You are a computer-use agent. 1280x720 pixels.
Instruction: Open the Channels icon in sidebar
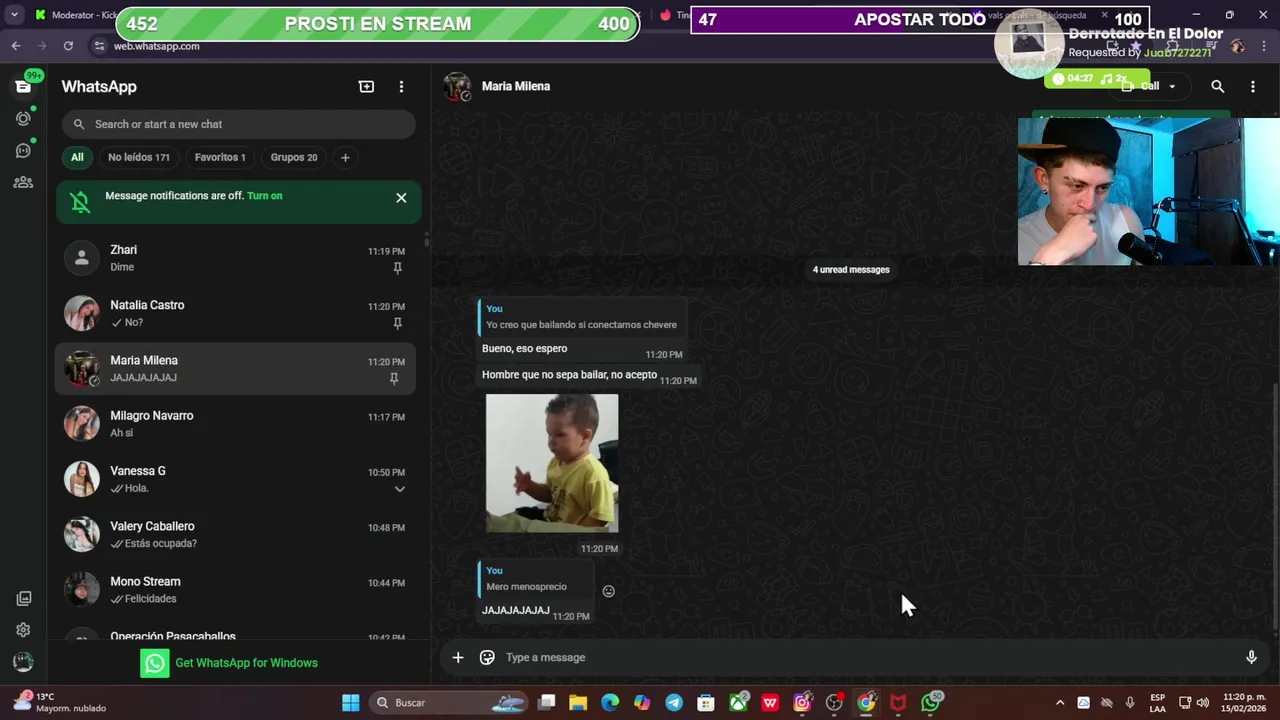[23, 150]
